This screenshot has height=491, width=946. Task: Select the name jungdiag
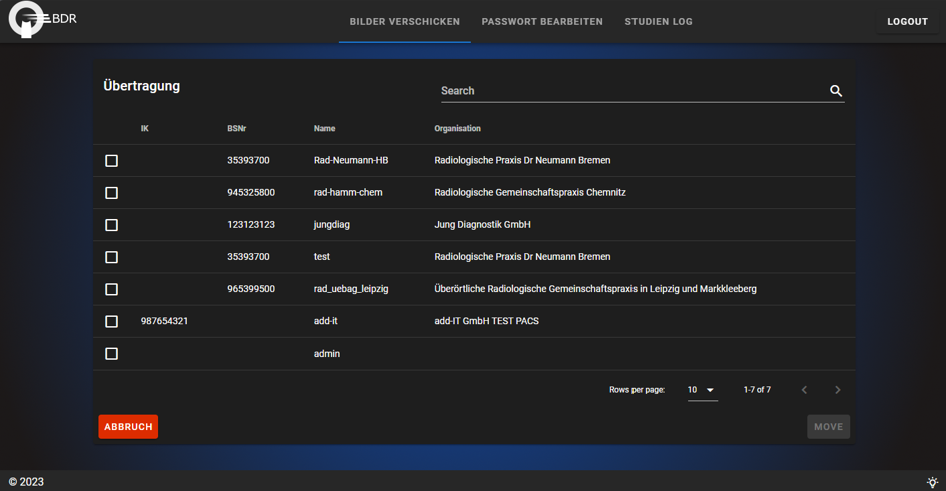[x=332, y=224]
